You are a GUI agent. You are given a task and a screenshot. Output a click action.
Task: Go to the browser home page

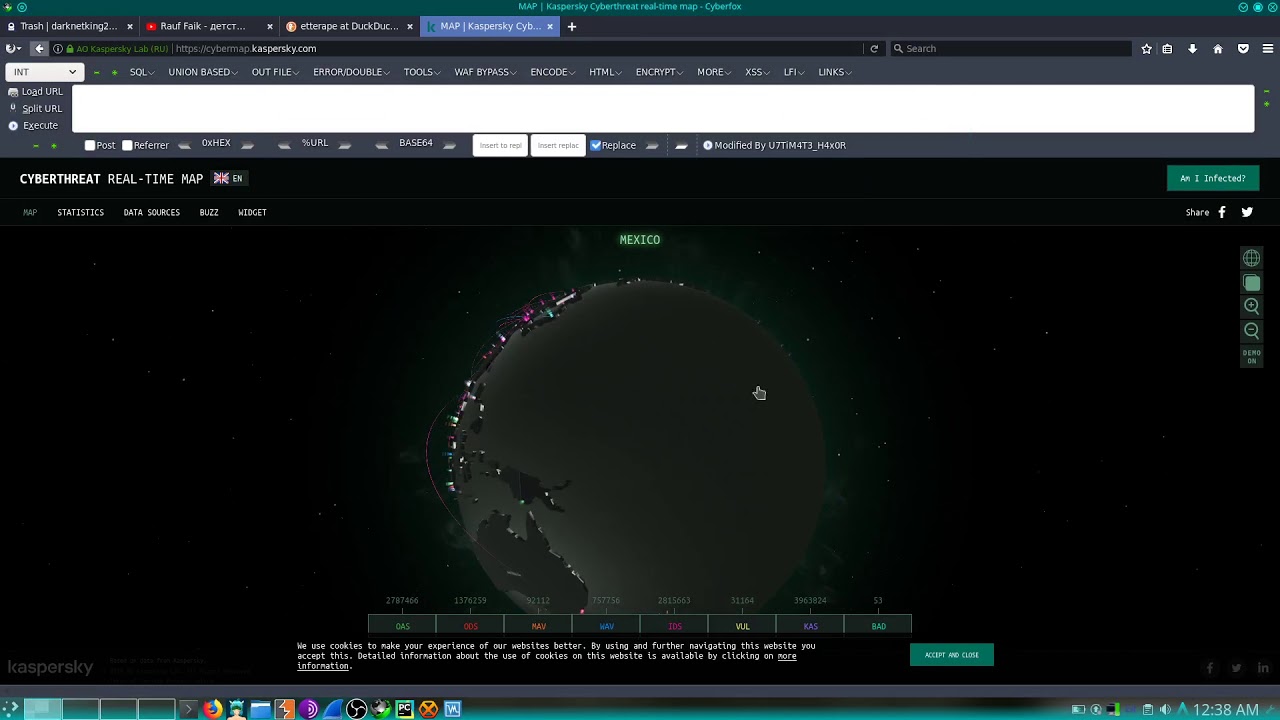pos(1217,48)
